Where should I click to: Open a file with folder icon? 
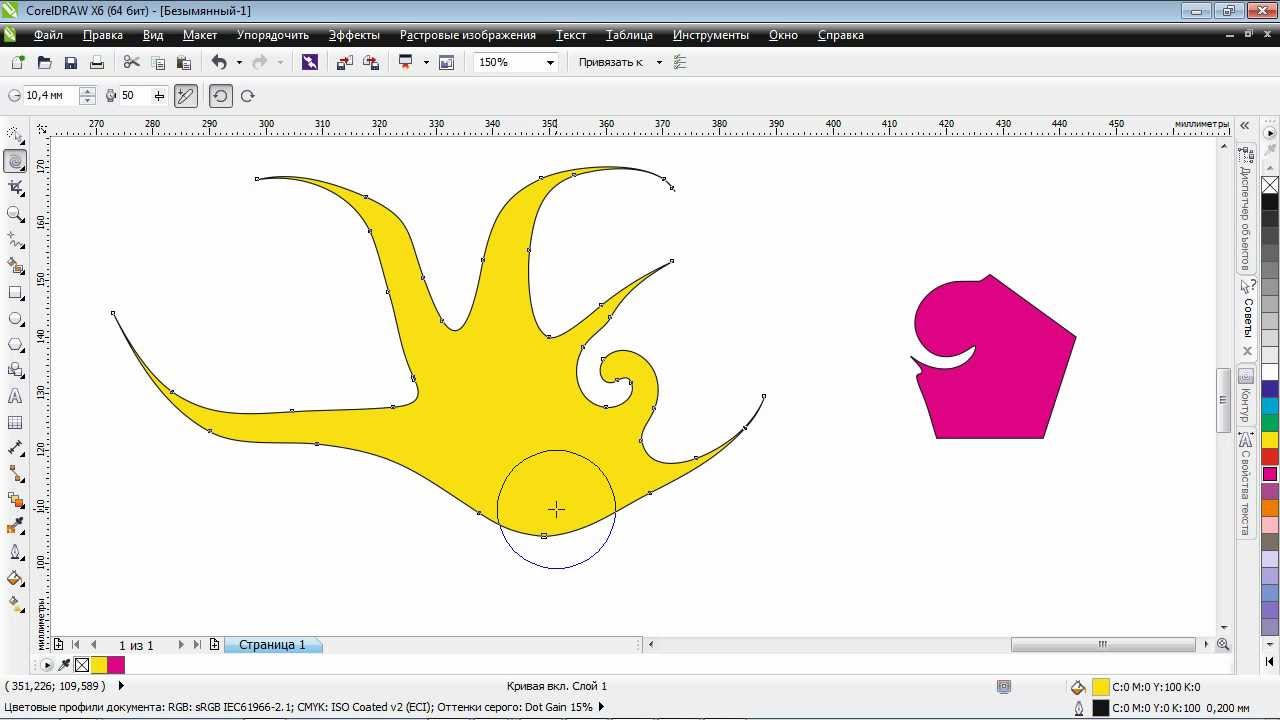(x=44, y=62)
